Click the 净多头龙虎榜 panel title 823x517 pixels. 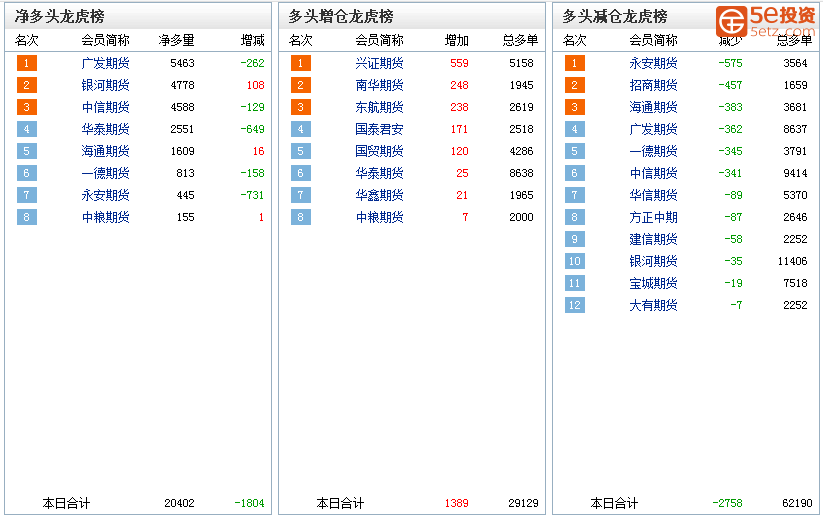coord(59,17)
